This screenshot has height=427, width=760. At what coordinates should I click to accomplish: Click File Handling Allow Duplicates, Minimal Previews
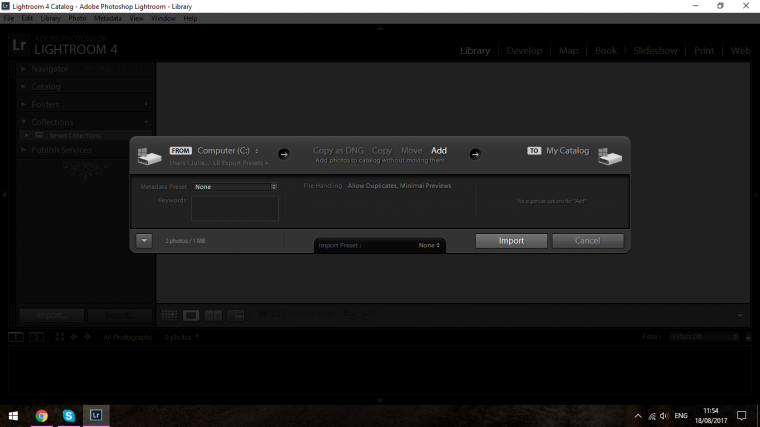pos(399,186)
